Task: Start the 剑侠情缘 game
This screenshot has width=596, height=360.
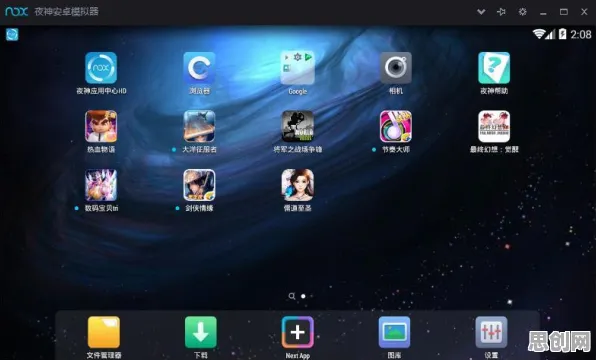Action: click(x=199, y=185)
